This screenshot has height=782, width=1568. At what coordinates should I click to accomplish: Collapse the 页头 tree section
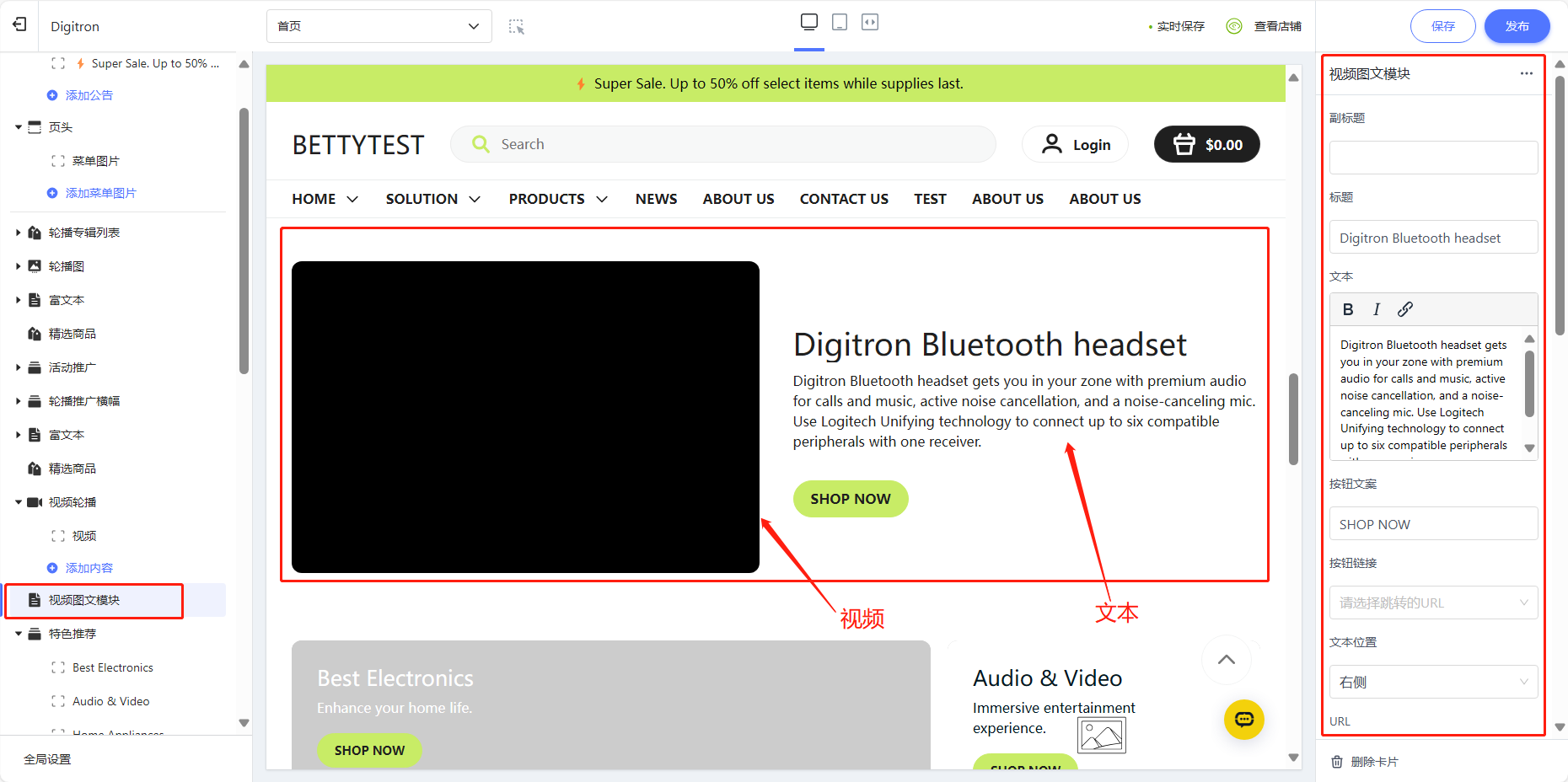(x=19, y=127)
